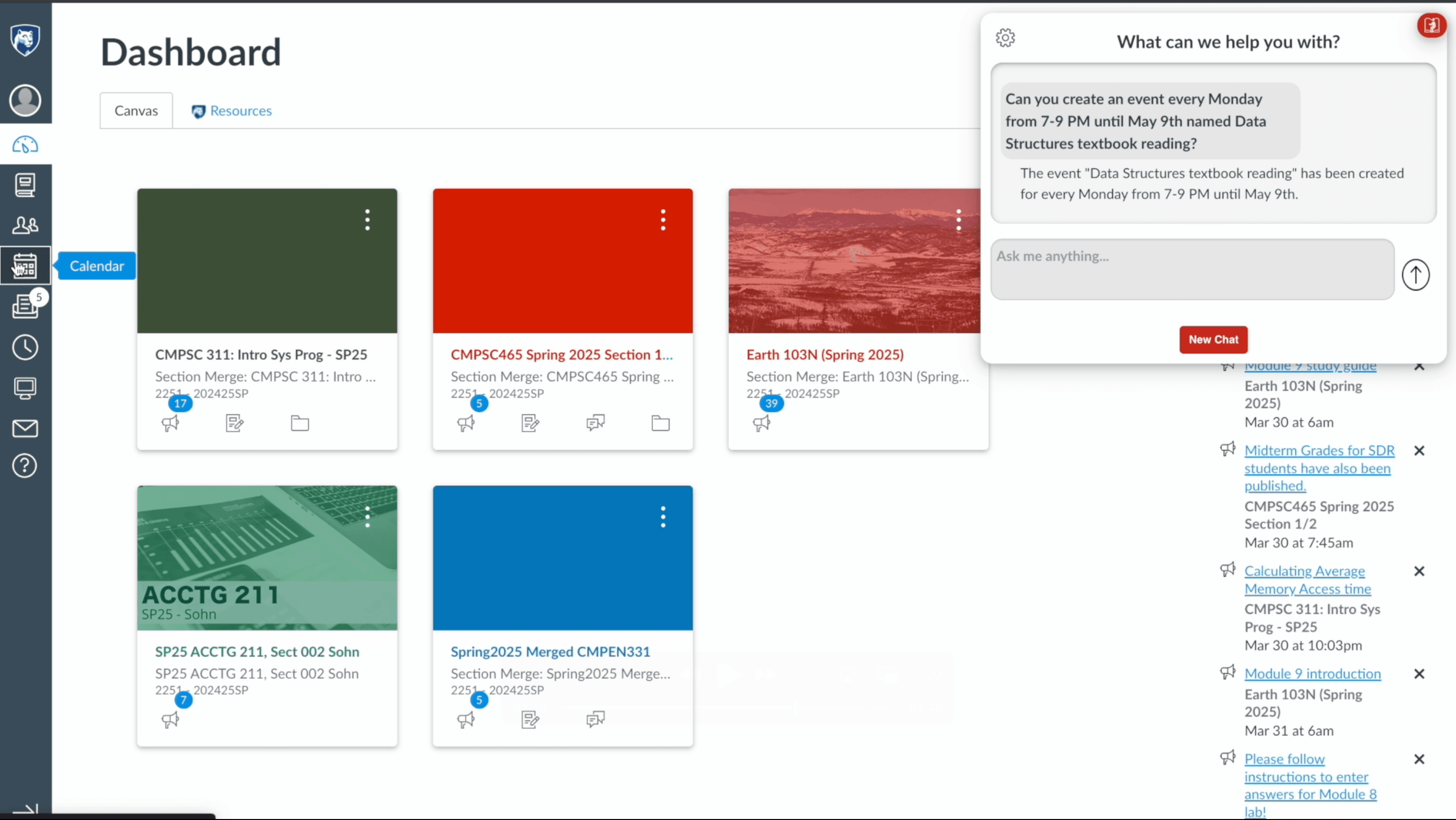Open the Dashboard gauge icon in sidebar
1456x820 pixels.
(25, 144)
